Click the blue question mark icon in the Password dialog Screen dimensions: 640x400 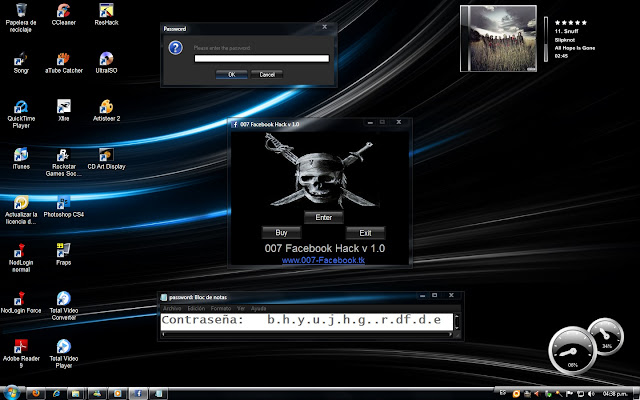click(176, 48)
